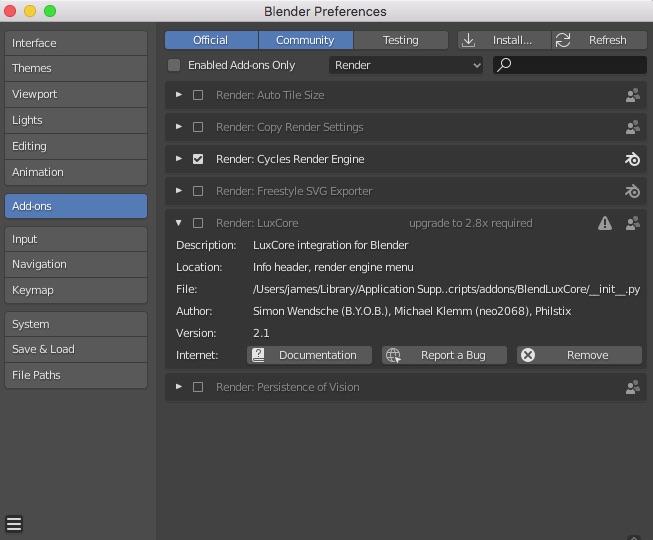Click the Blender logo icon on Cycles Render Engine
This screenshot has height=540, width=653.
pyautogui.click(x=632, y=160)
